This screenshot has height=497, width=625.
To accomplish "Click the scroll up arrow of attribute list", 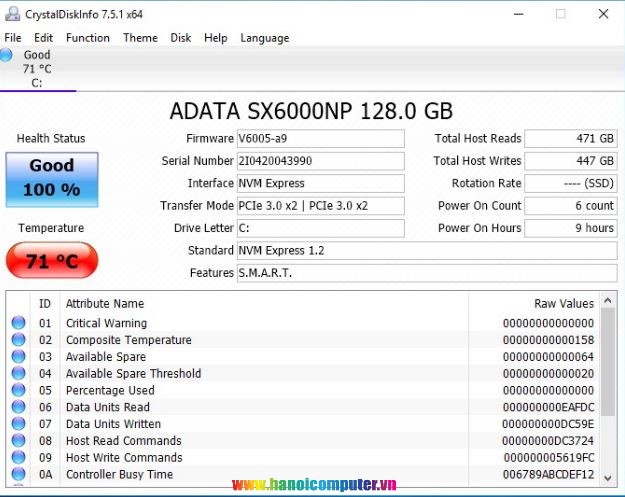I will (x=607, y=301).
